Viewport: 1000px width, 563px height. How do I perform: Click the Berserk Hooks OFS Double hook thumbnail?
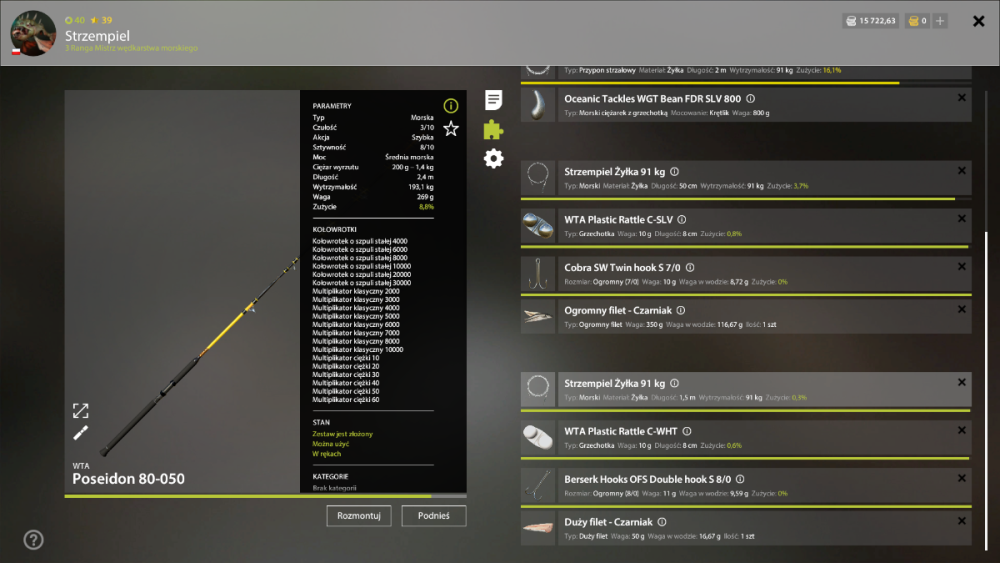[x=538, y=485]
